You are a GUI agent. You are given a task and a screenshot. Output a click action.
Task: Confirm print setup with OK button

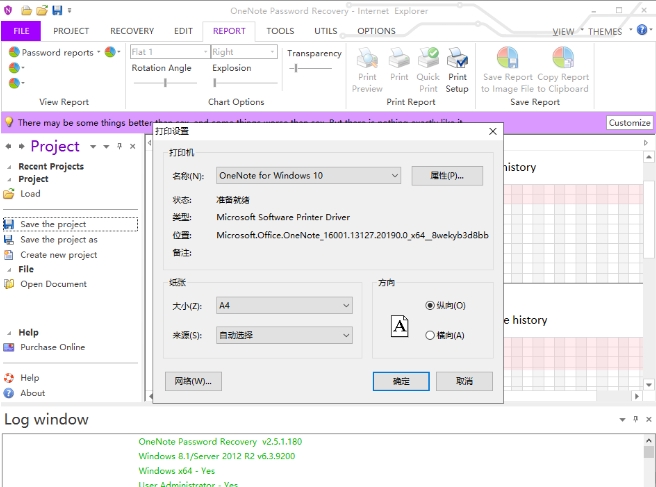[x=401, y=381]
